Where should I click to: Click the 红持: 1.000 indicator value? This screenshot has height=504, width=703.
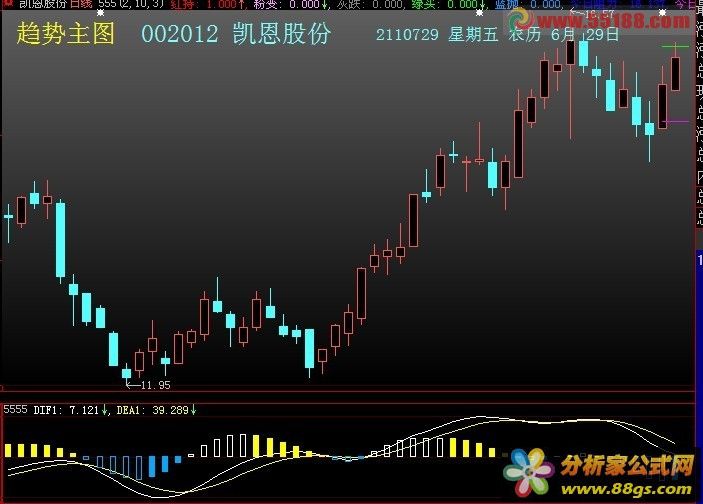[x=207, y=4]
